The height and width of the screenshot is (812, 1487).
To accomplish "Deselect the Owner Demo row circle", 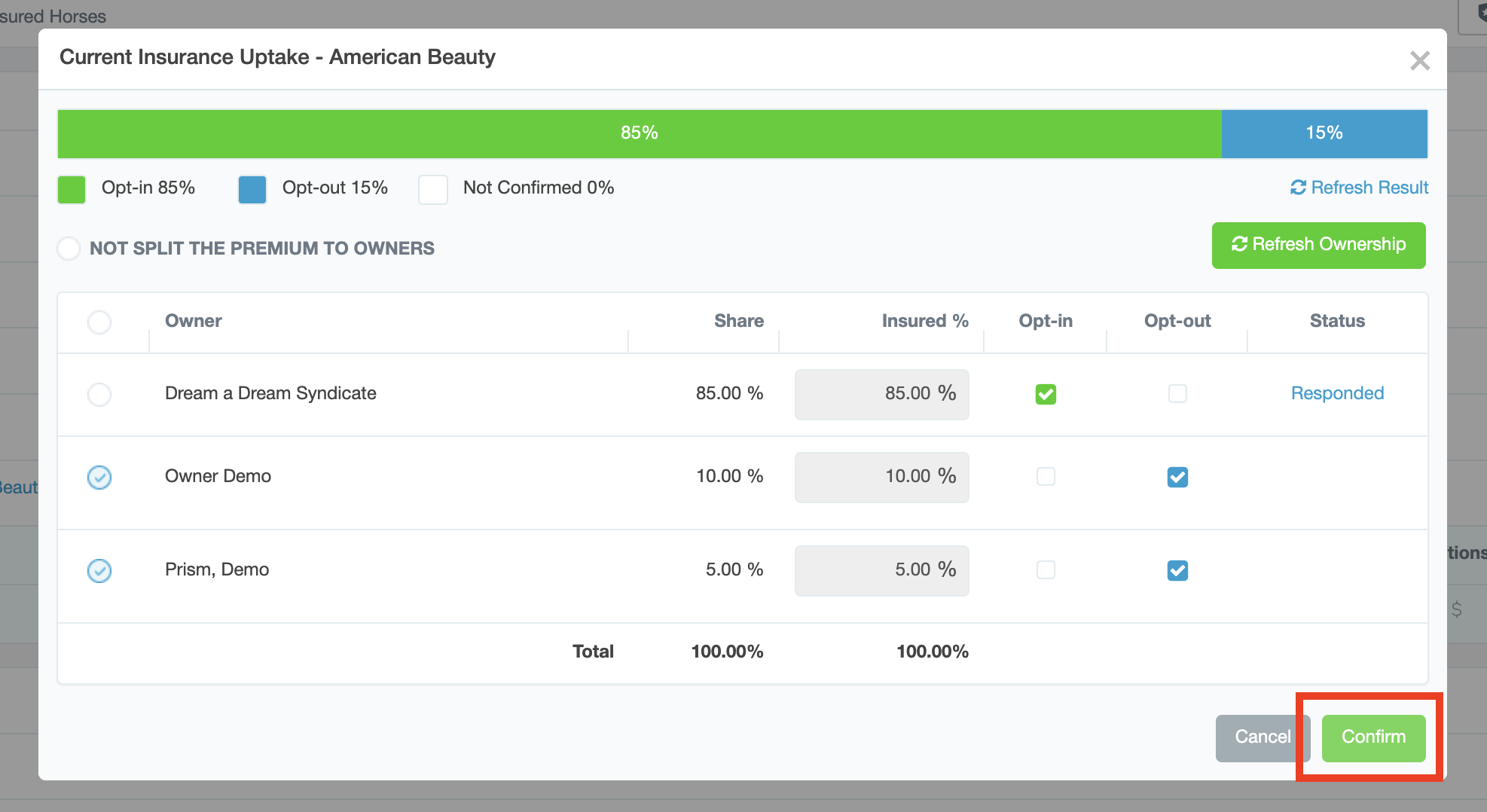I will [x=99, y=477].
